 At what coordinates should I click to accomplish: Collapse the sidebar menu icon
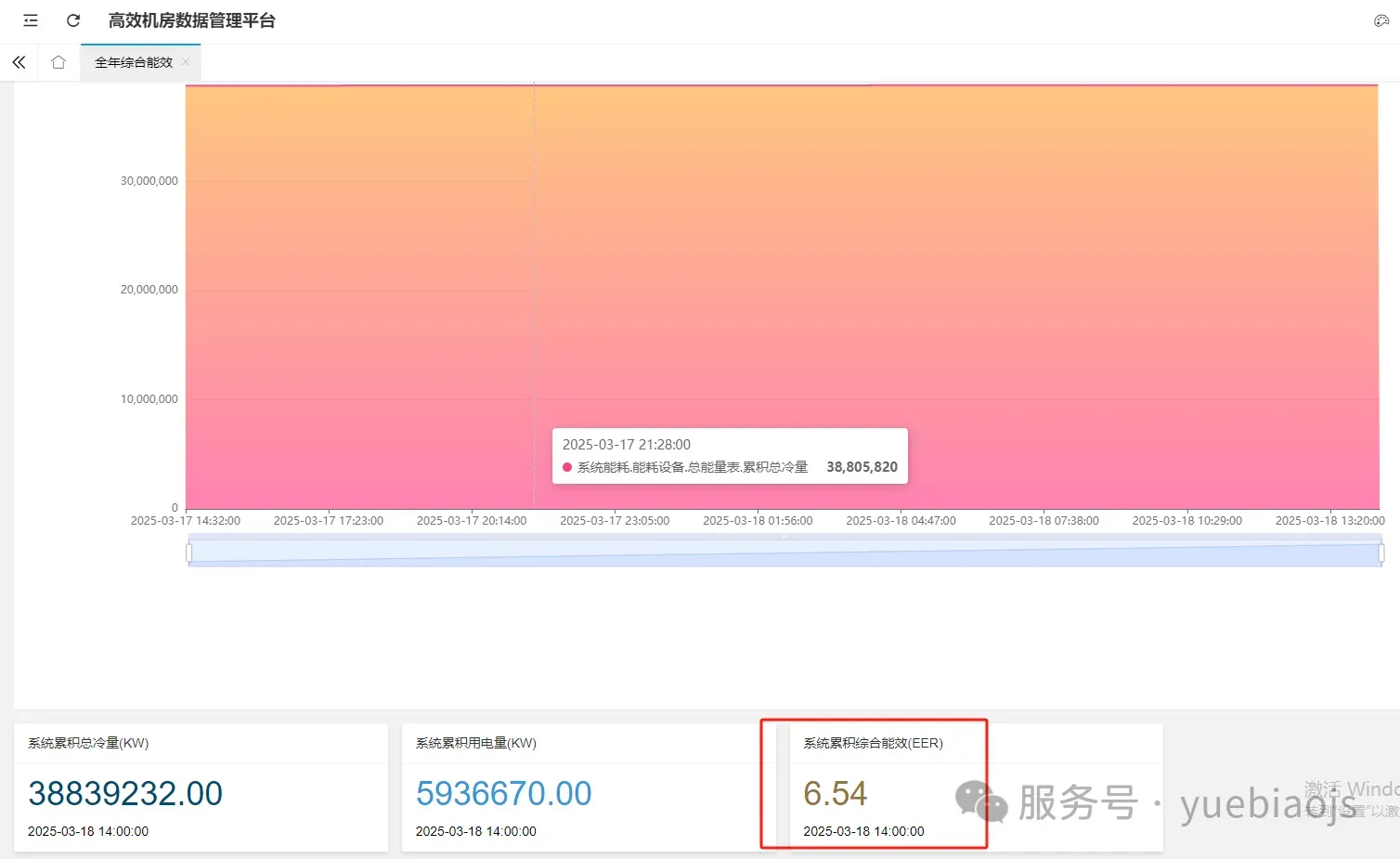(31, 20)
